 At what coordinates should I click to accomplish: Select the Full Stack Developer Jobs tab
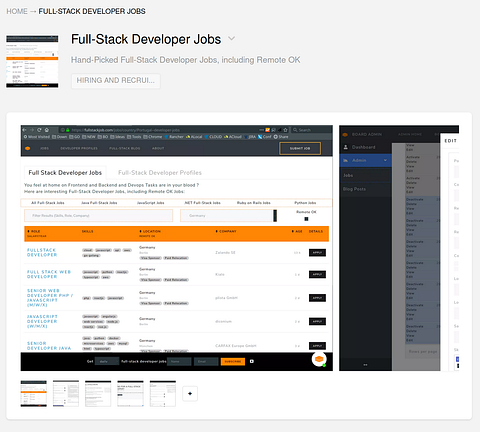tap(65, 173)
